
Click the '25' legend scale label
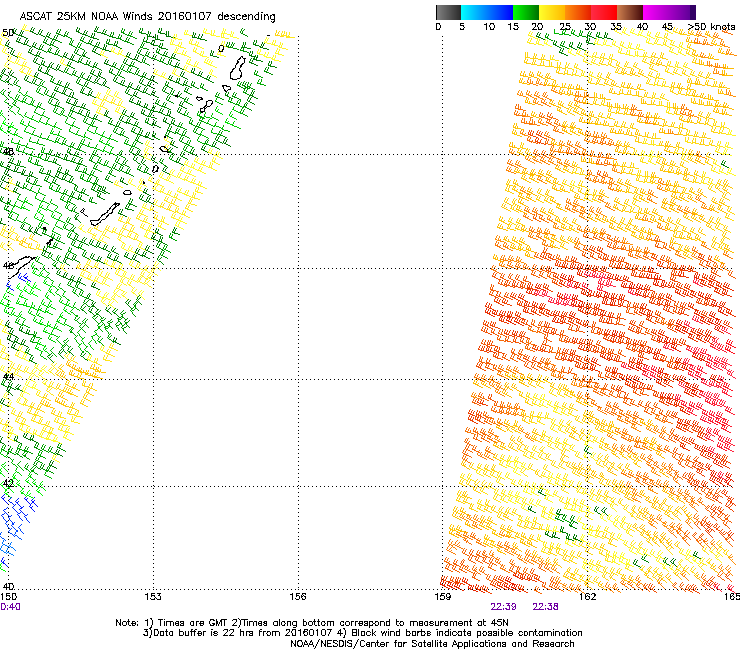click(564, 27)
